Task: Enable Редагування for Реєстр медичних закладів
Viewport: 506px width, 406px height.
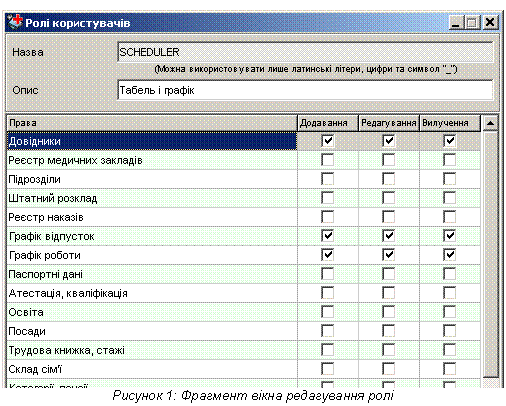Action: [388, 160]
